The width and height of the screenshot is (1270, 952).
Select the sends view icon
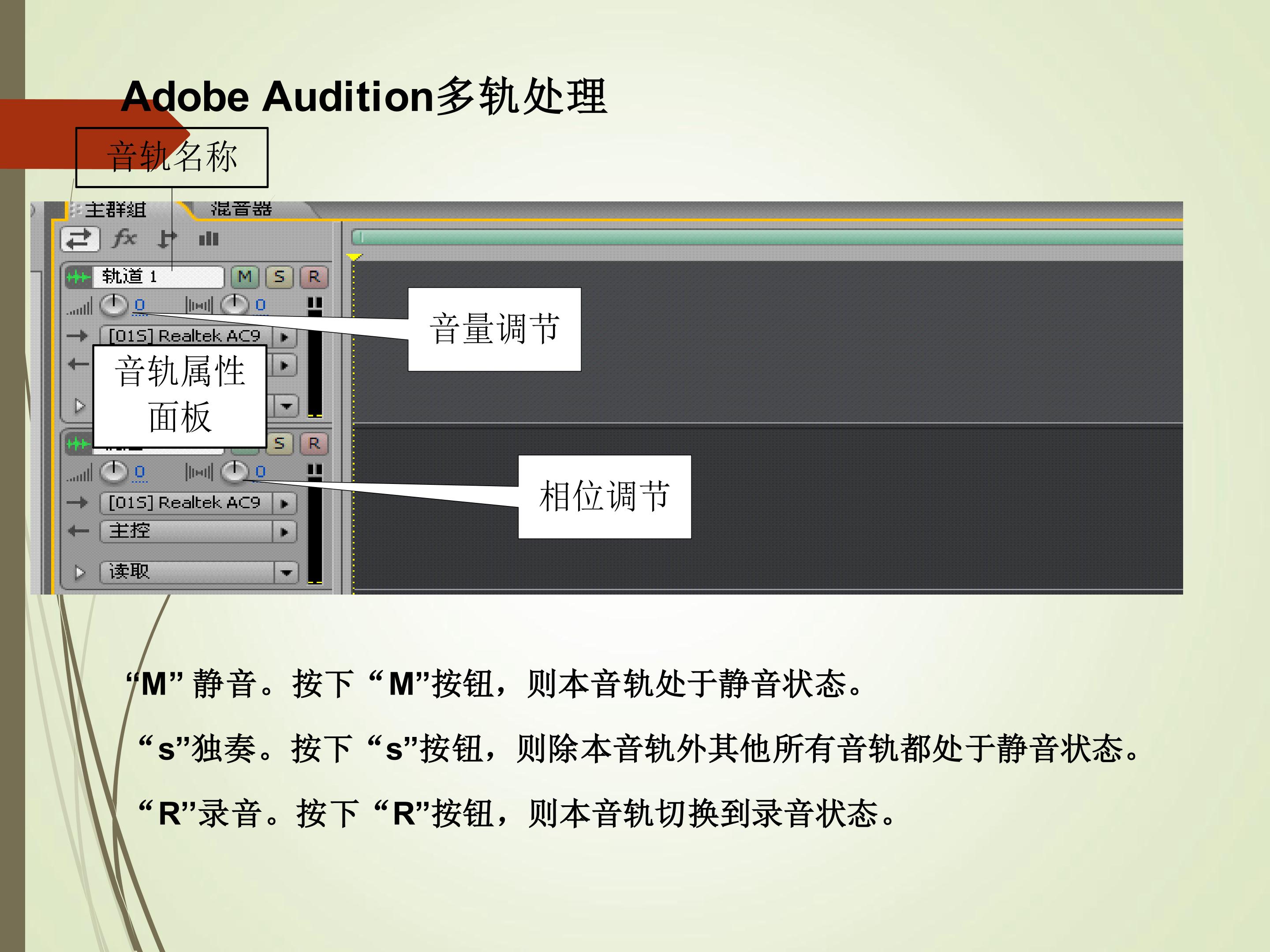pos(167,239)
